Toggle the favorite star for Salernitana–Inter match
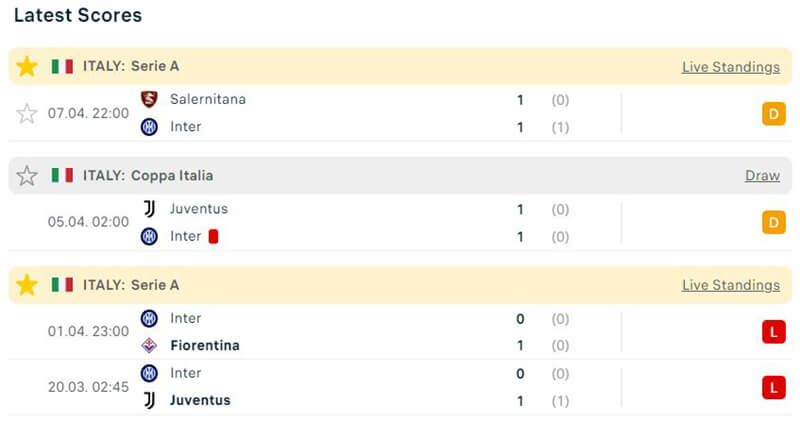 [x=27, y=113]
